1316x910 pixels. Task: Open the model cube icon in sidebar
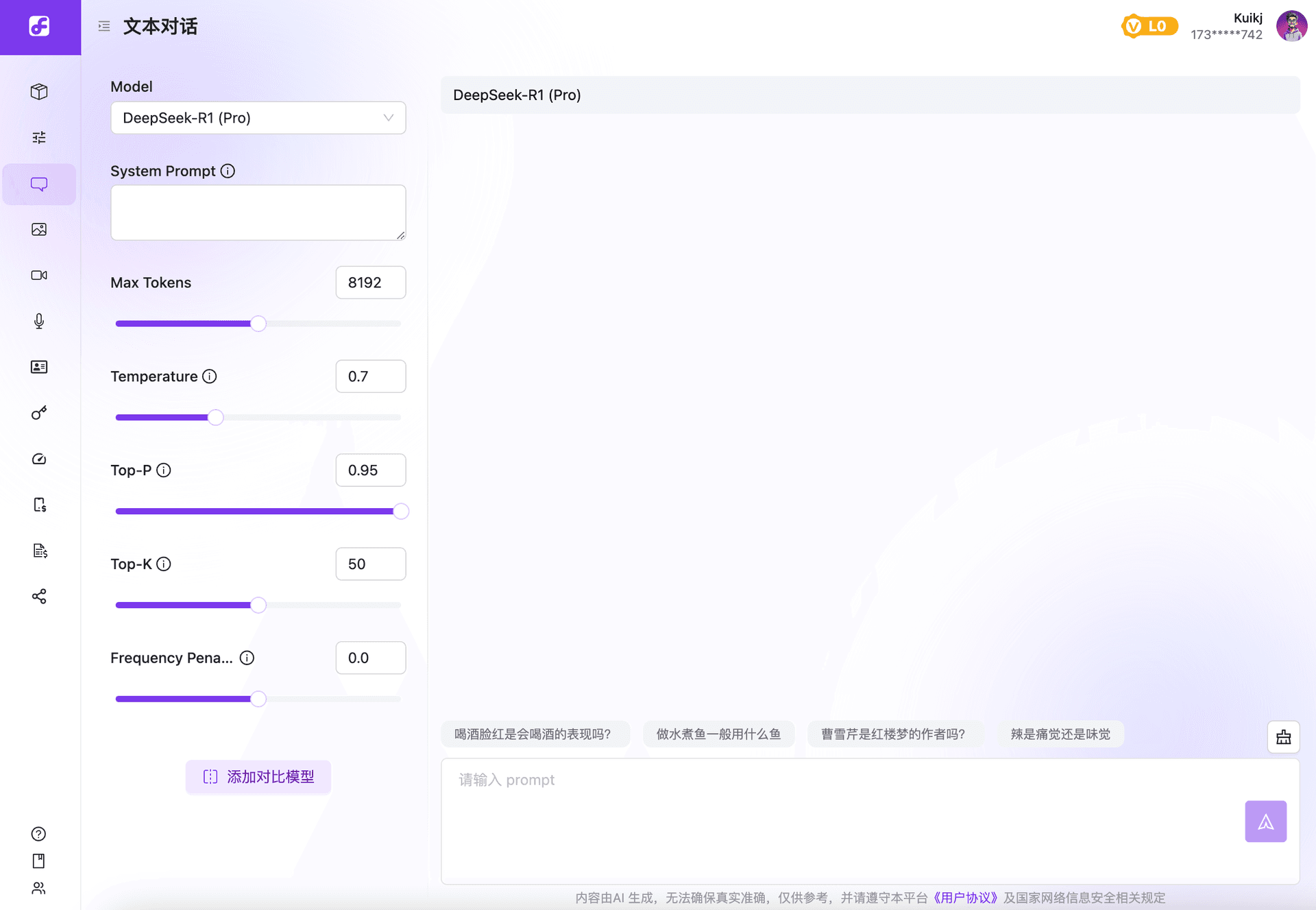point(39,91)
